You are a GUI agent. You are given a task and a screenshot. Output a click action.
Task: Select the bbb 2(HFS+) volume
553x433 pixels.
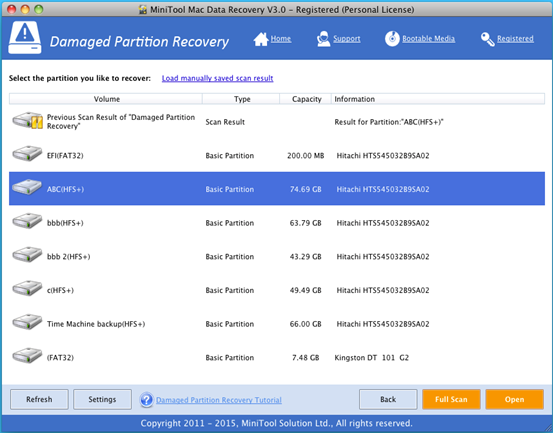[x=68, y=257]
